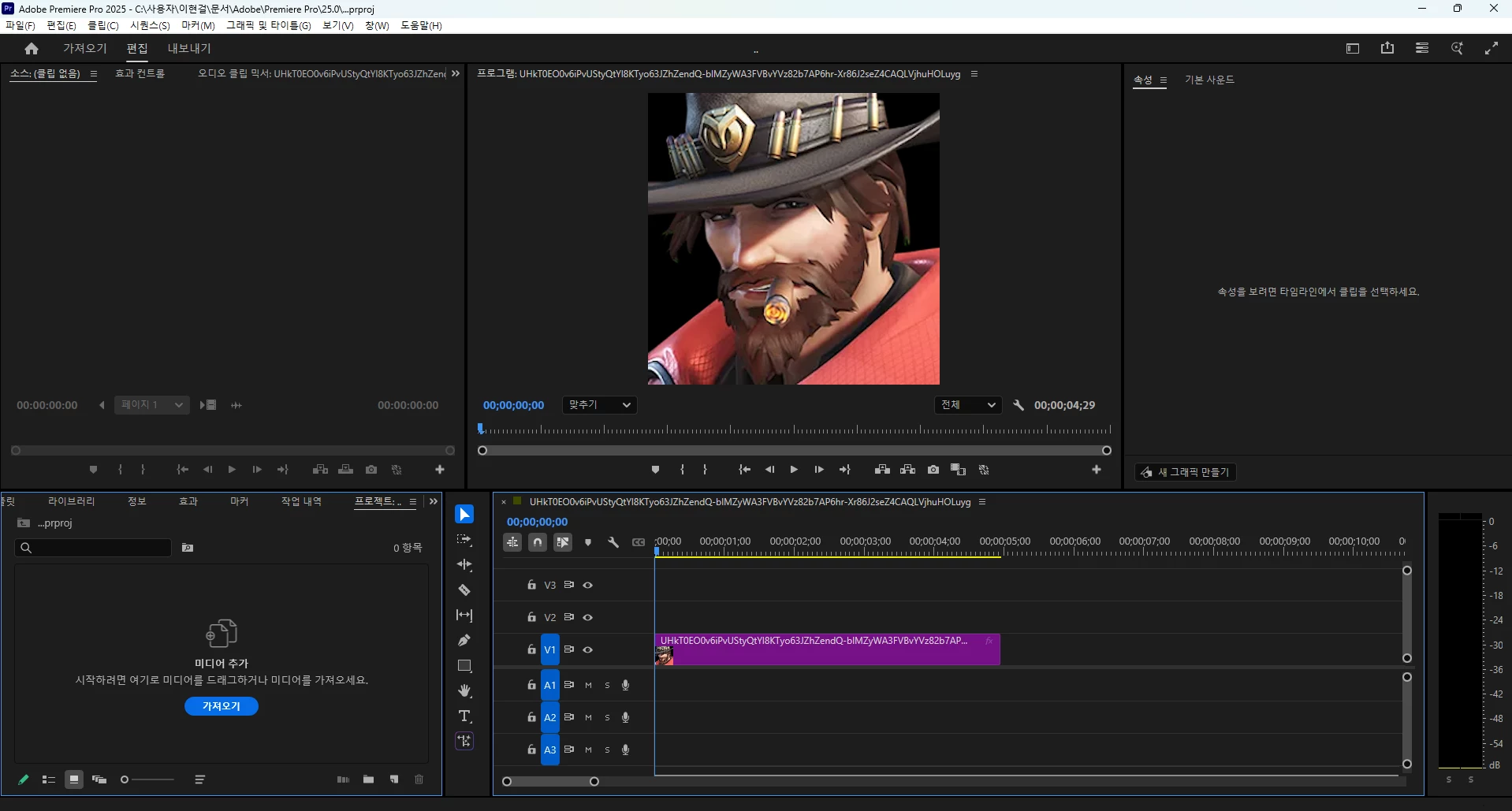Open workspaces menu icon
The image size is (1512, 811).
pyautogui.click(x=1422, y=48)
